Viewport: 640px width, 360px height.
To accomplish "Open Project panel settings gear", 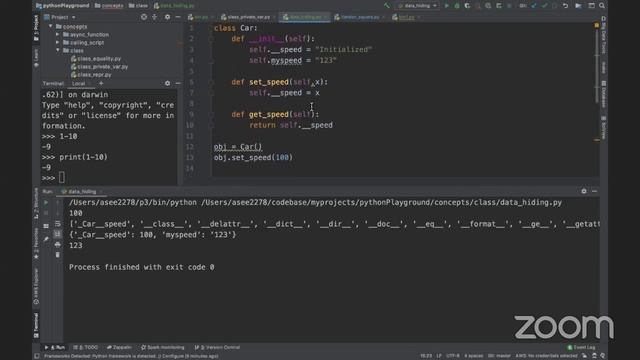I will tap(167, 17).
